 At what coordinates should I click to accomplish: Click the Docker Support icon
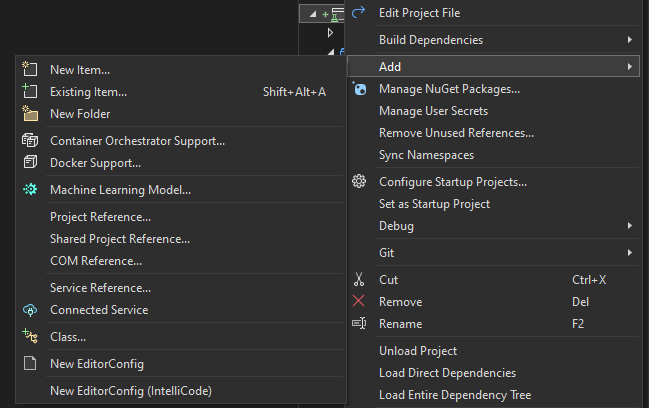29,163
